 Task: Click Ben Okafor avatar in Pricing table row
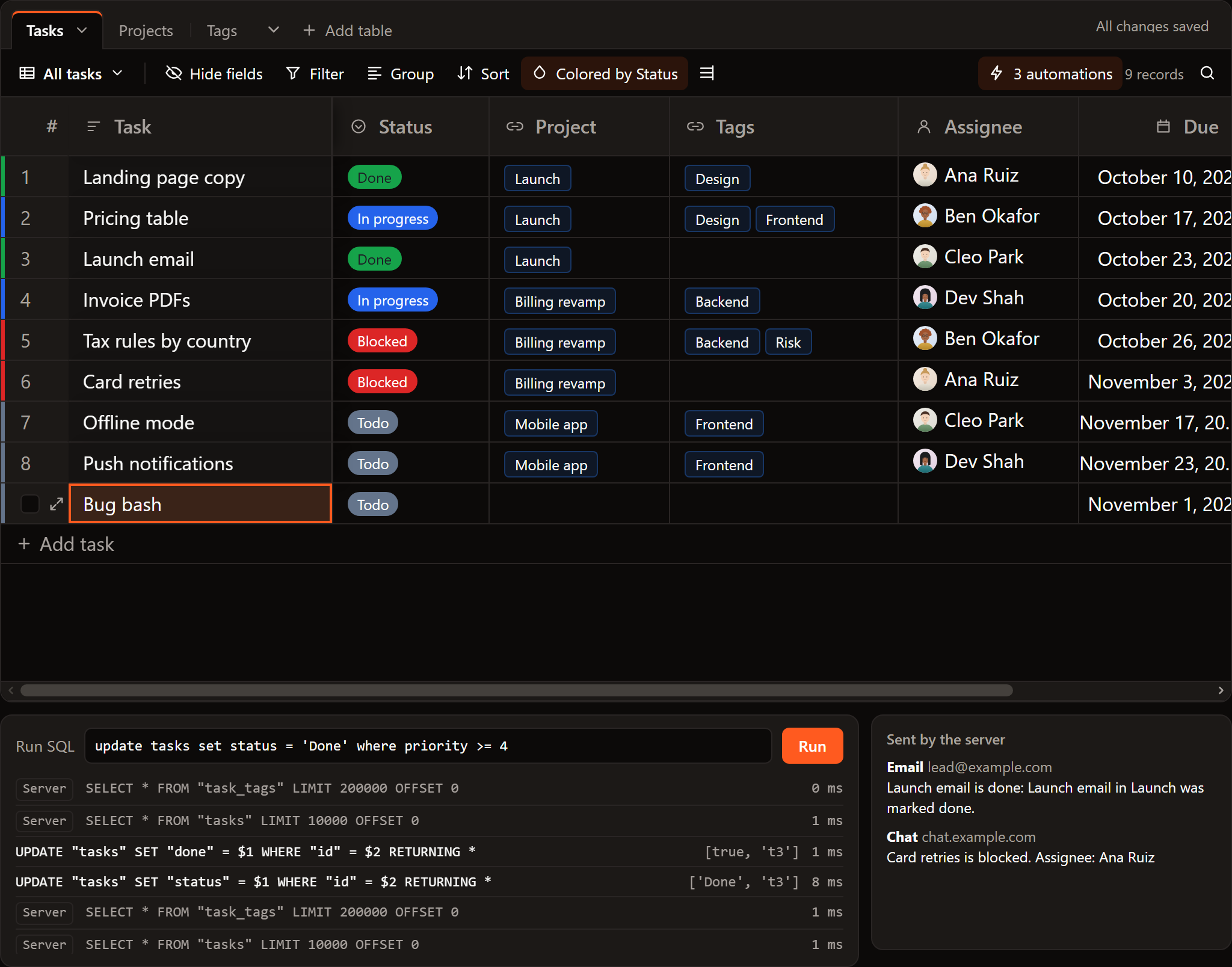[925, 216]
